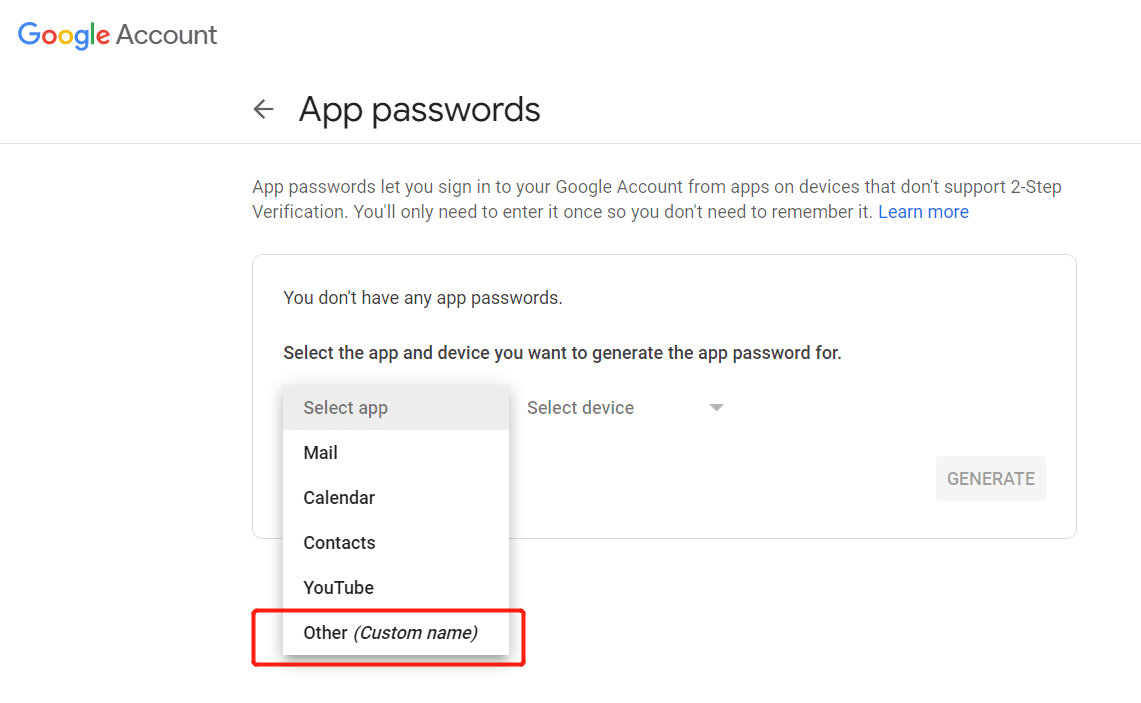
Task: Click the Select app dropdown header
Action: coord(396,408)
